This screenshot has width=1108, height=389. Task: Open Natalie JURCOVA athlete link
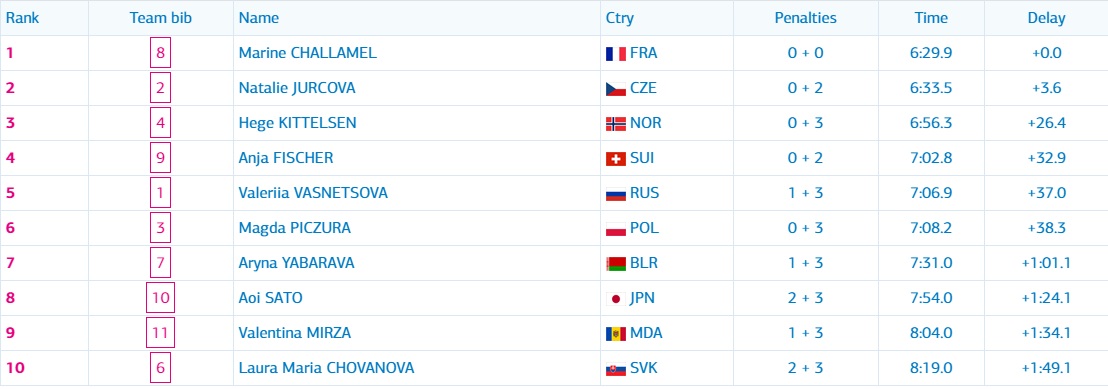pos(297,88)
